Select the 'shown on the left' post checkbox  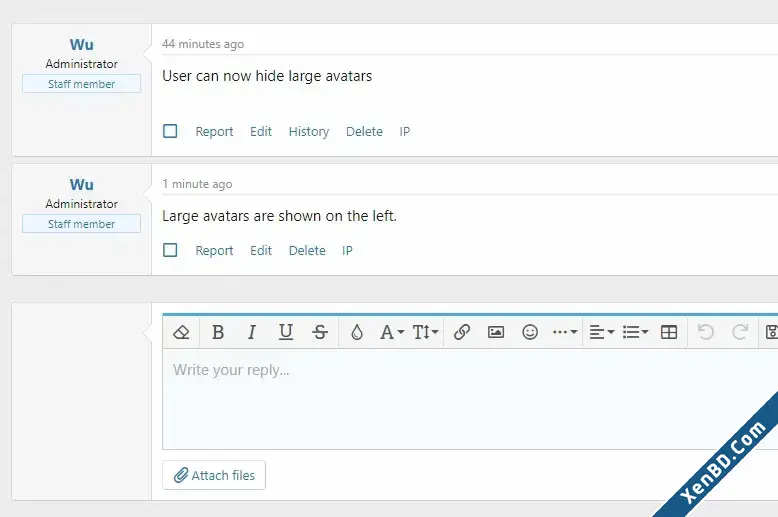pos(170,250)
